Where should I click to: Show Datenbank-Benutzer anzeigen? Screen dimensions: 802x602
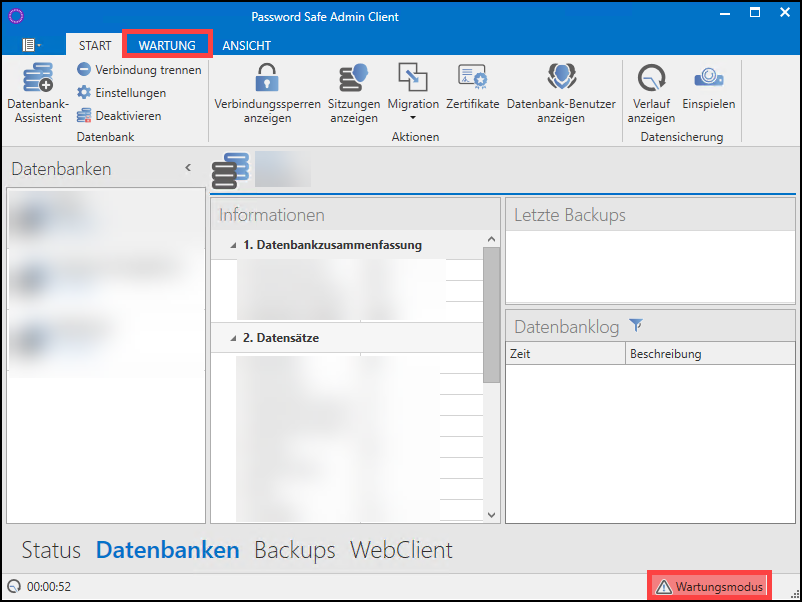coord(561,93)
